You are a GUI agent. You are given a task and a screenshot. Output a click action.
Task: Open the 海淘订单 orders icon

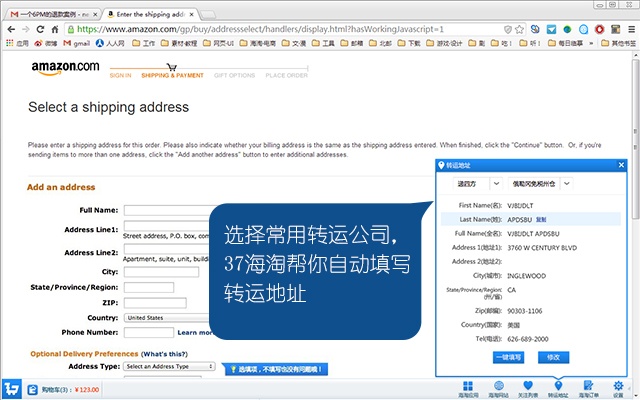point(588,386)
